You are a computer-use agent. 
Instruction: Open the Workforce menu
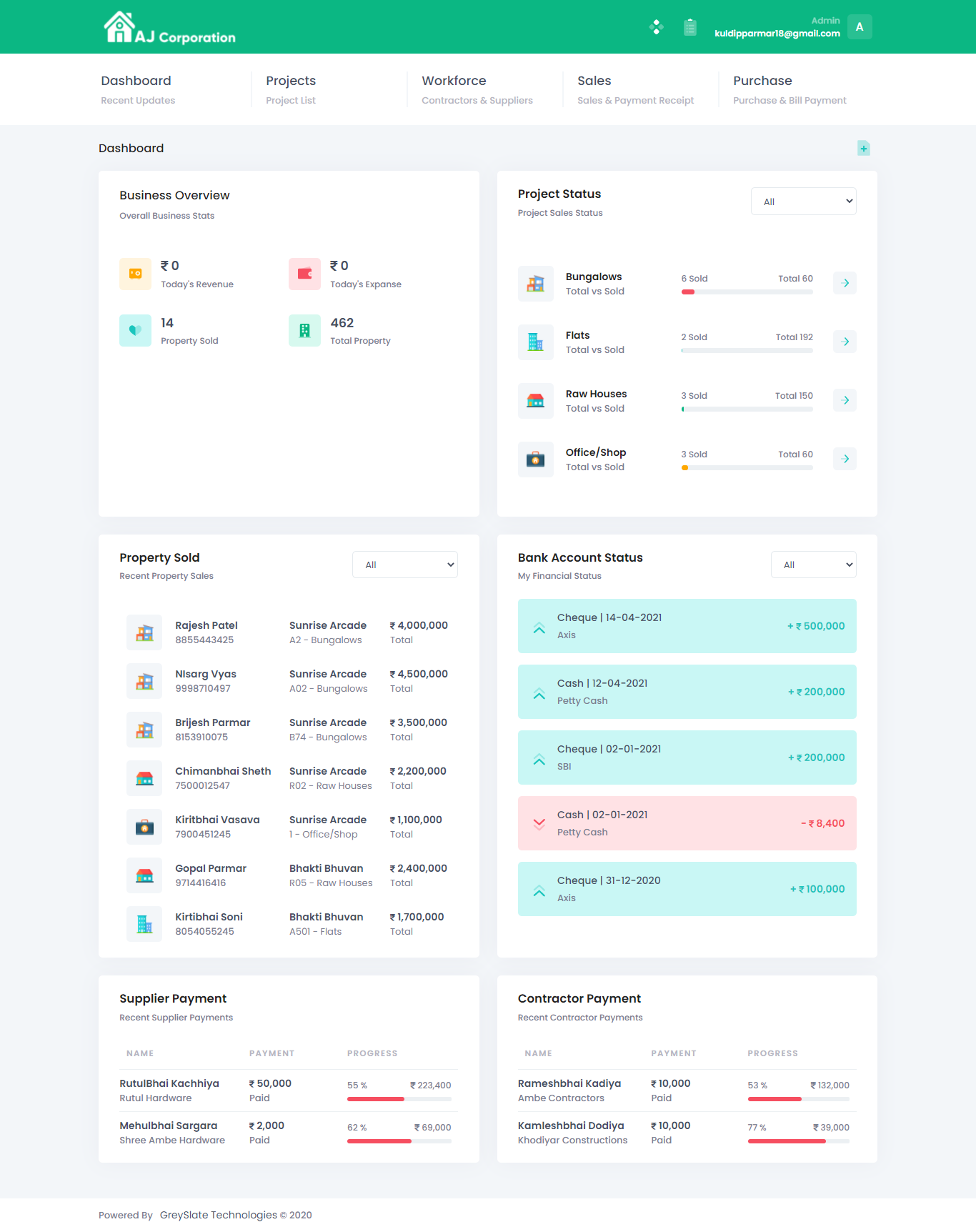(x=454, y=81)
